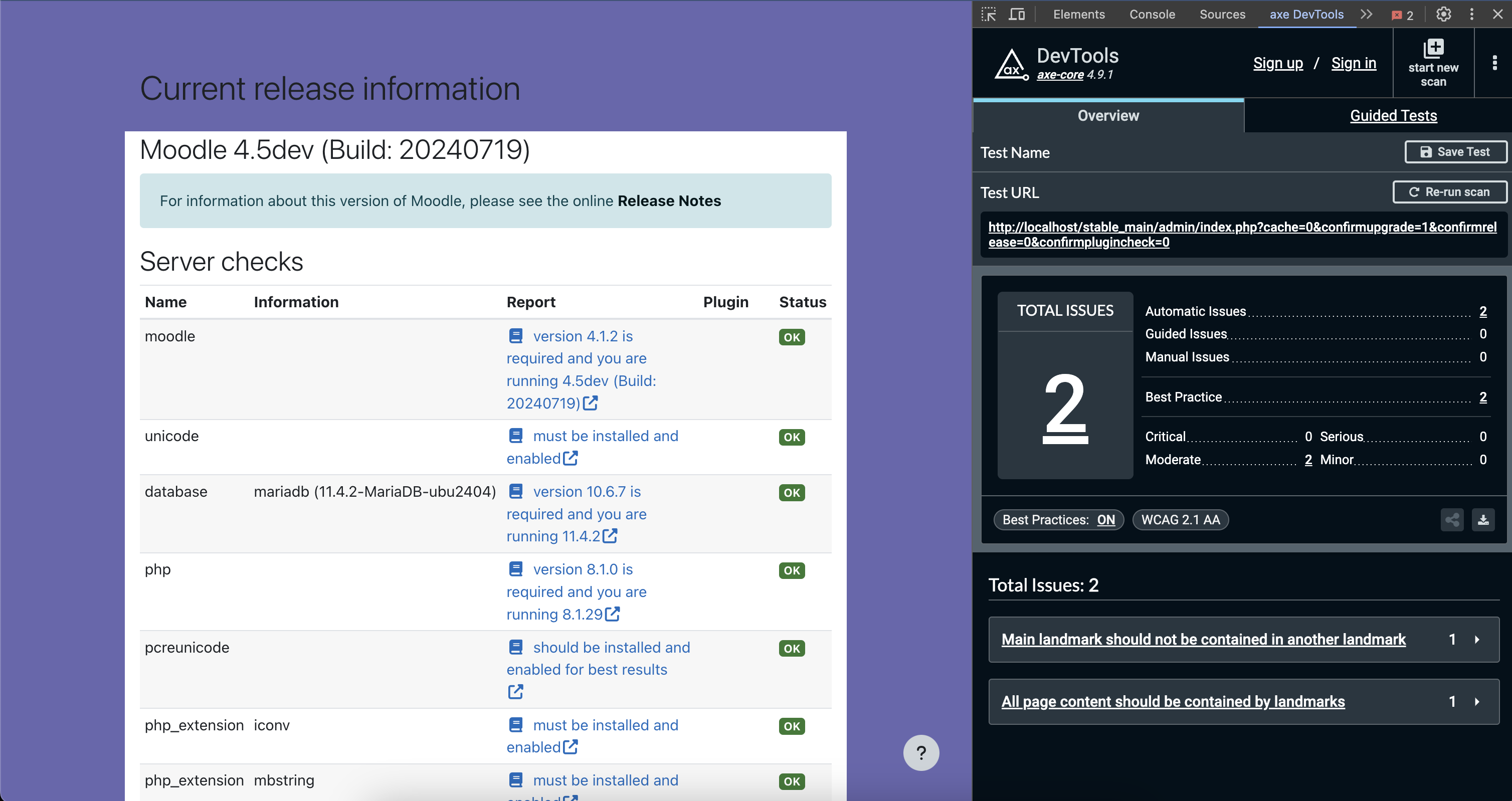
Task: Click the book icon in pcreunicode row
Action: (515, 647)
